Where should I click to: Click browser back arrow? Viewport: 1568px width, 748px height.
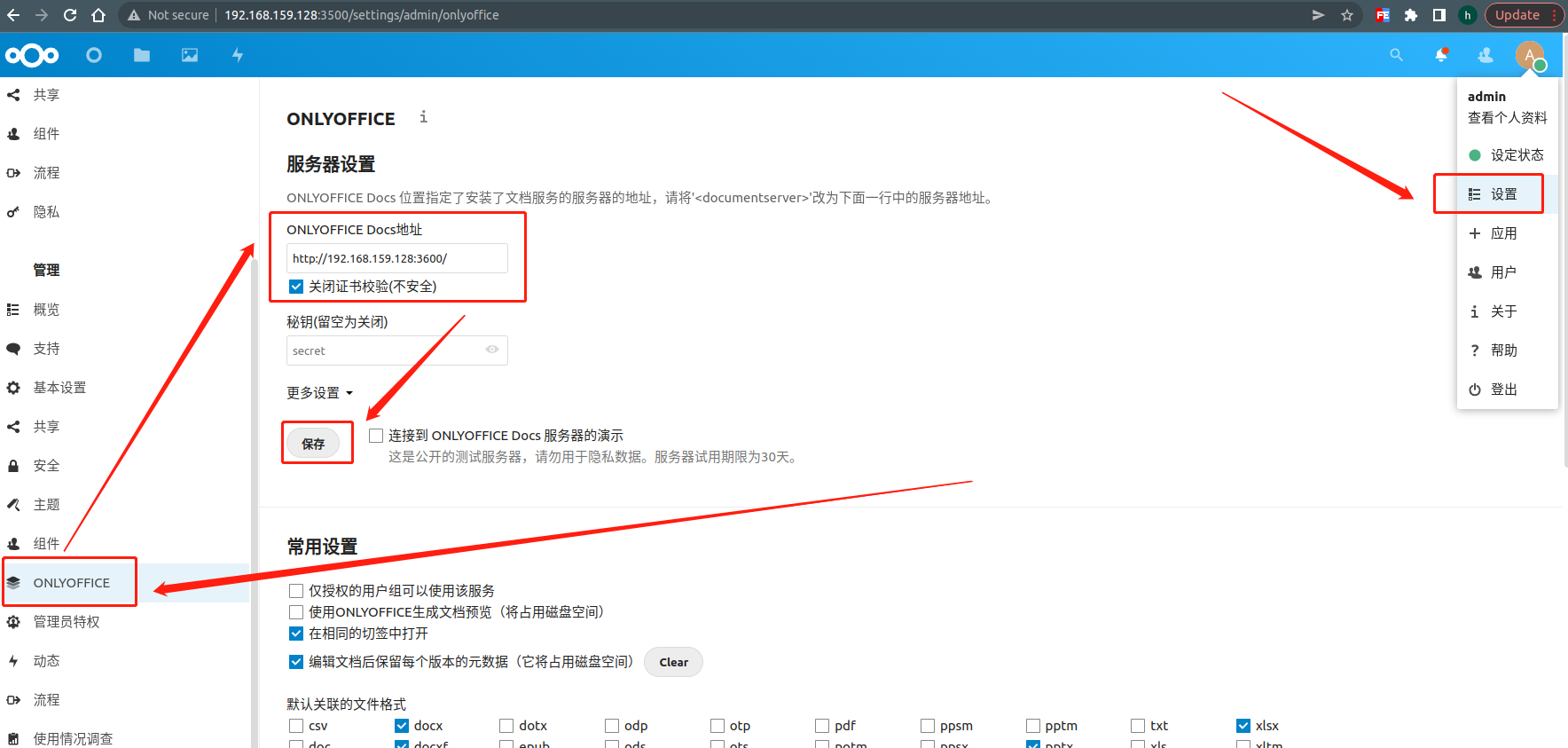tap(13, 15)
